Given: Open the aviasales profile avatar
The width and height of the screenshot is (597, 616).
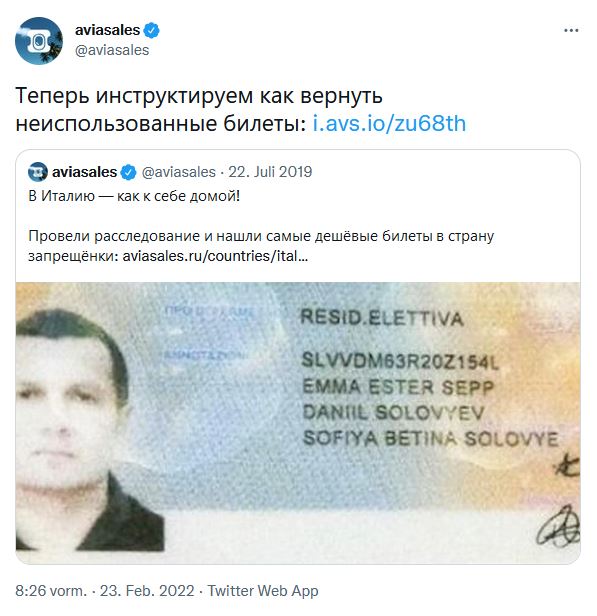Looking at the screenshot, I should (38, 40).
